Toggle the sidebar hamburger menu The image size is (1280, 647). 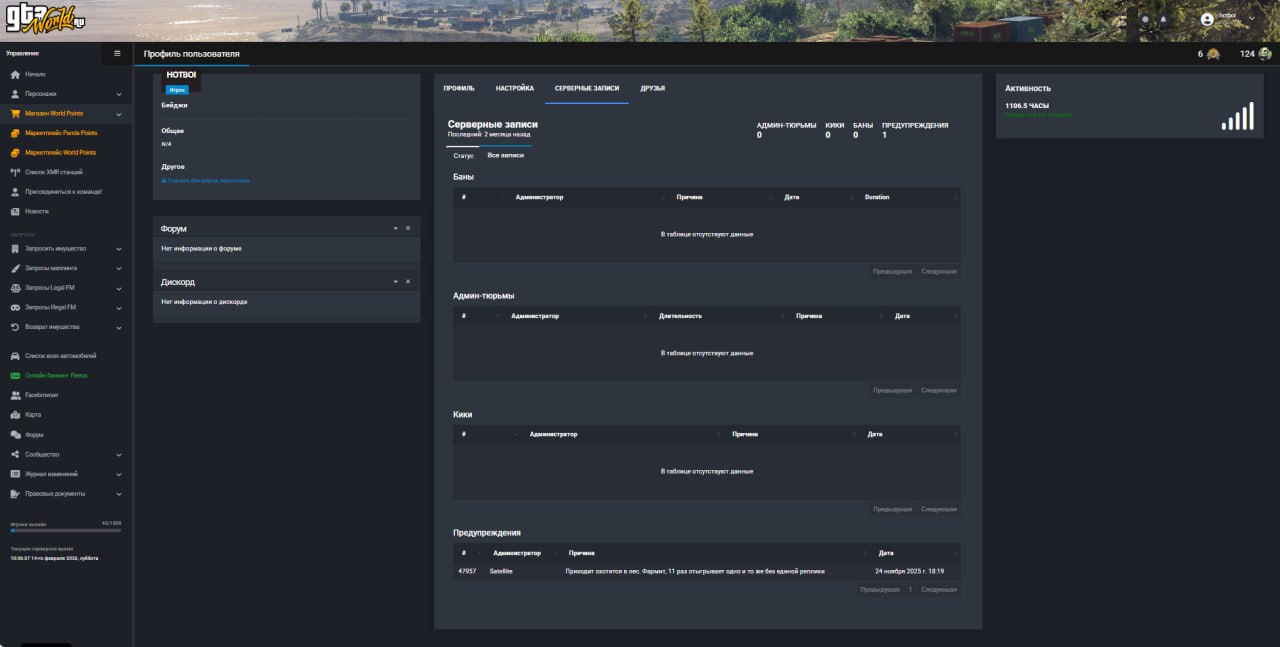[117, 53]
